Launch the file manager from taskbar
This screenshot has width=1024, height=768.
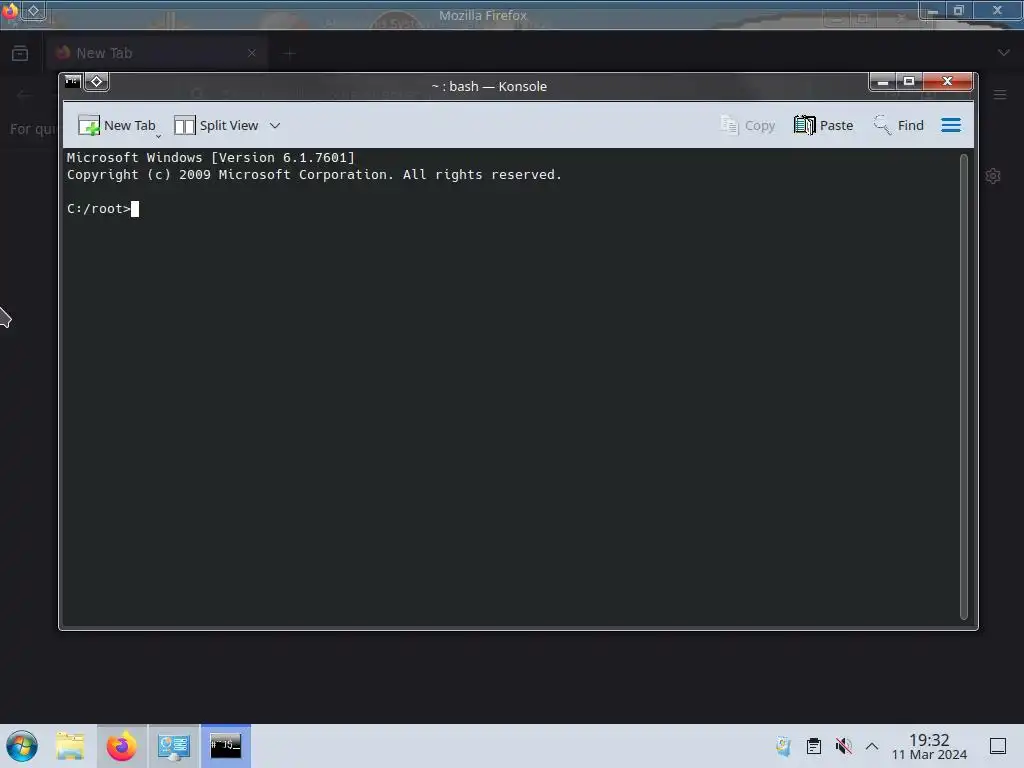(70, 746)
